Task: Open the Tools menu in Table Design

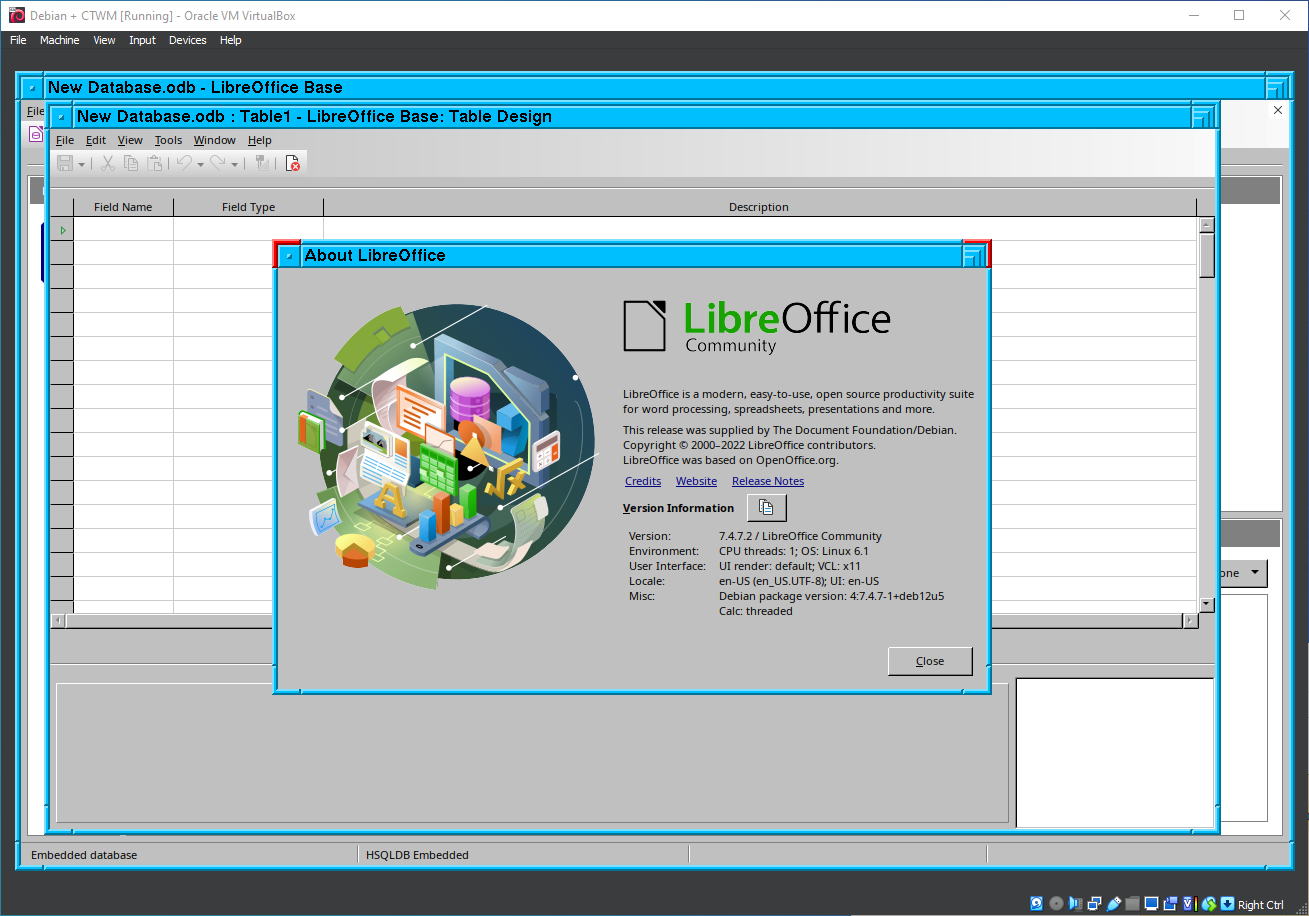Action: (x=168, y=140)
